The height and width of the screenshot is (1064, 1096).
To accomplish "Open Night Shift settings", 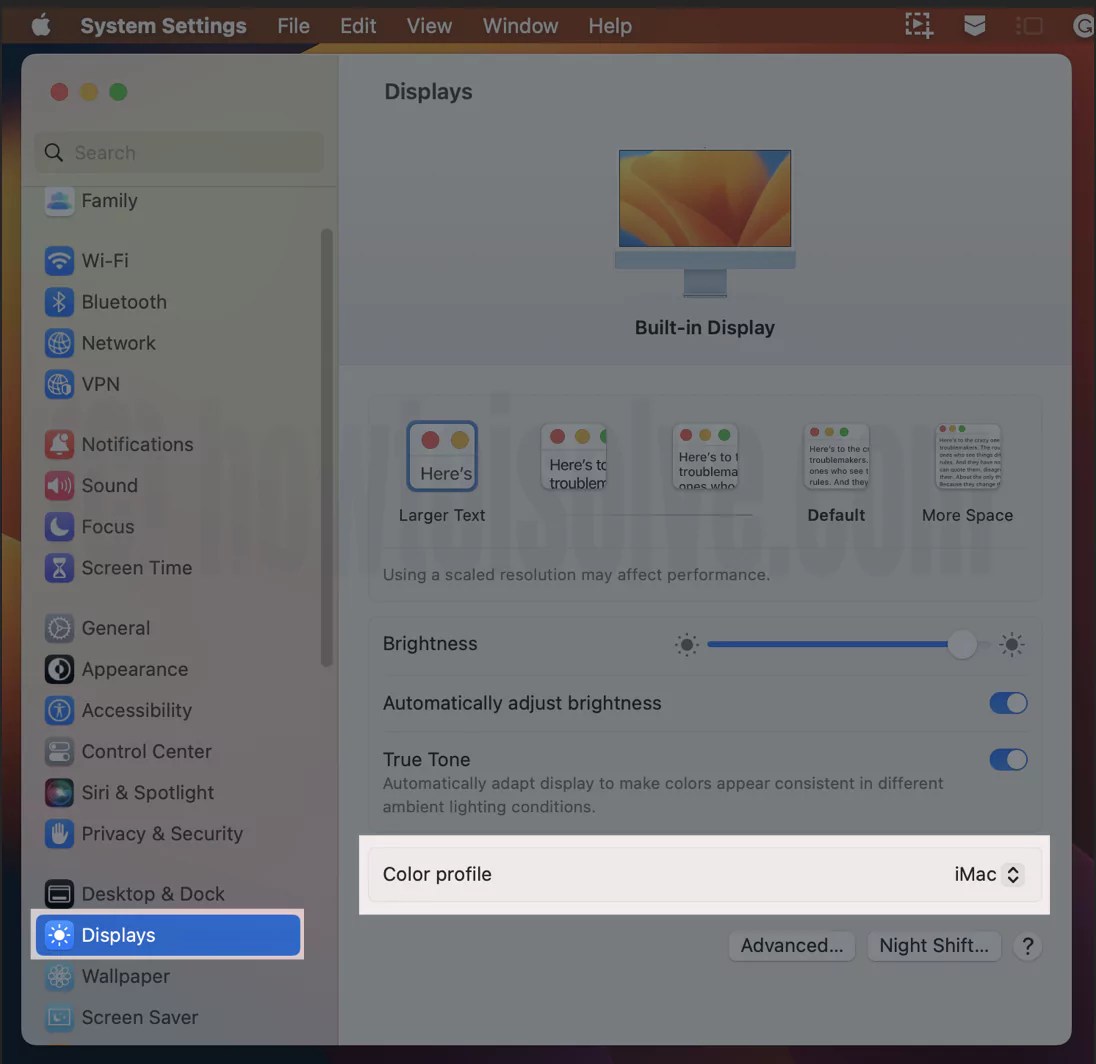I will point(933,945).
